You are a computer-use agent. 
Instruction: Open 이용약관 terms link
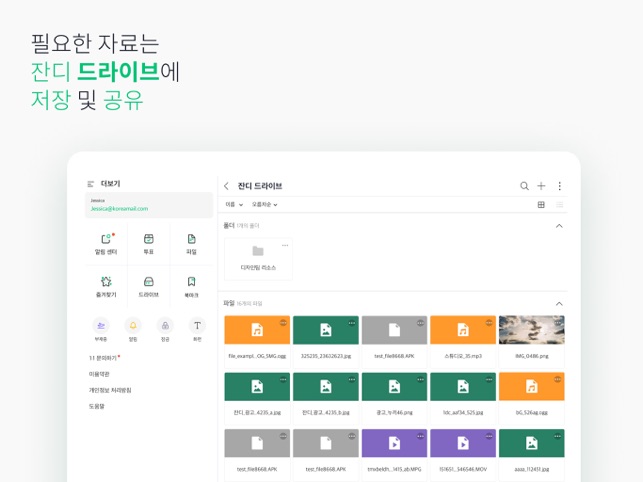click(x=99, y=374)
